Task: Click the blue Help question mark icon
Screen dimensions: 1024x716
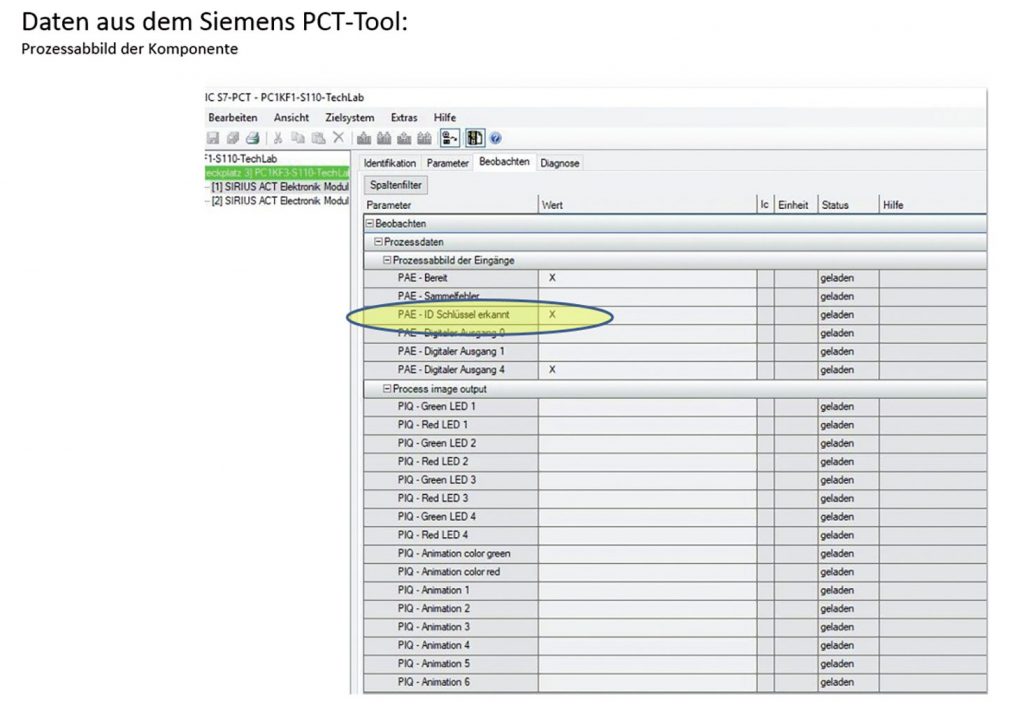Action: (x=495, y=138)
